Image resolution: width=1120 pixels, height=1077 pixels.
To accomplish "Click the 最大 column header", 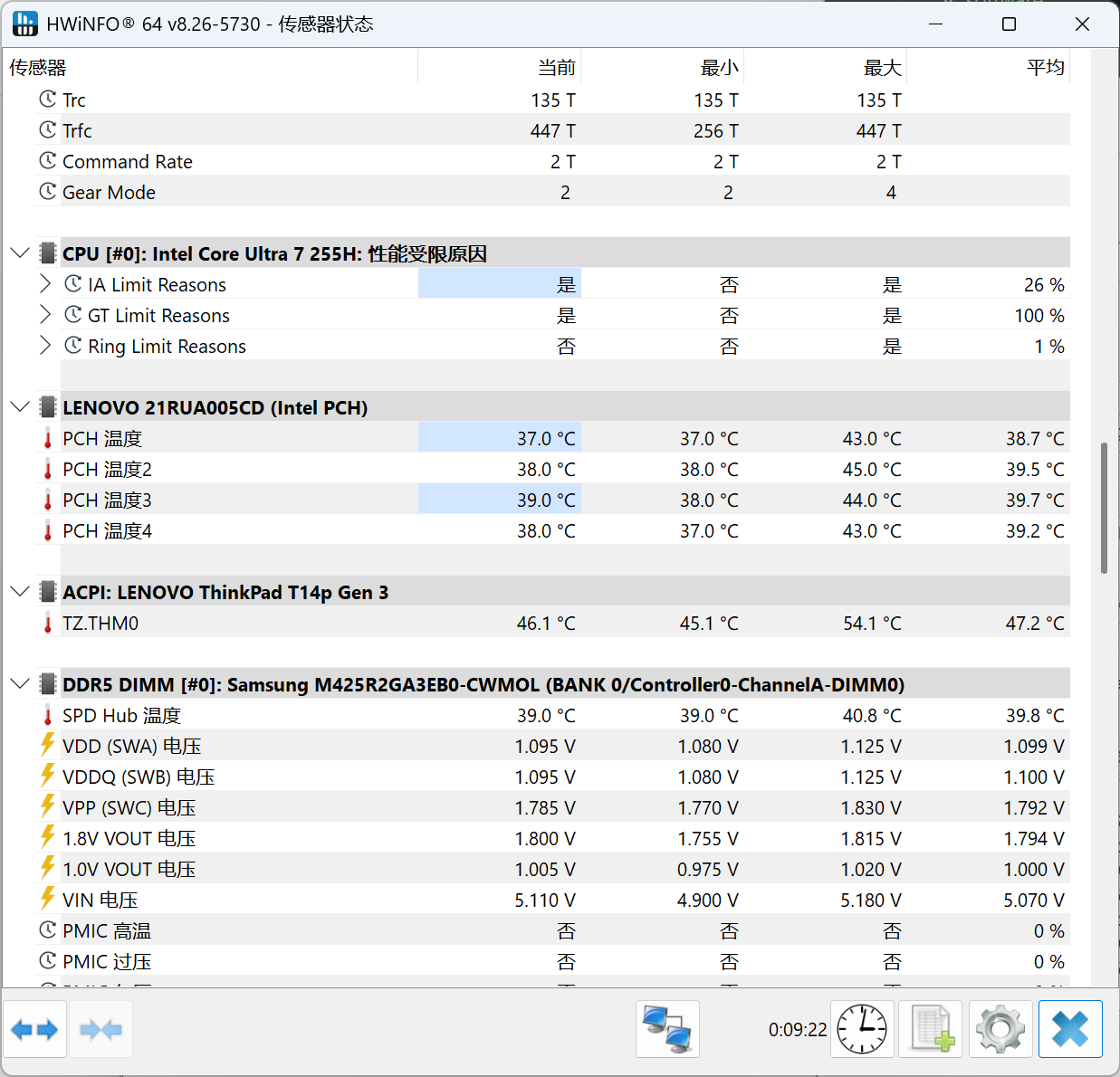I will point(826,67).
